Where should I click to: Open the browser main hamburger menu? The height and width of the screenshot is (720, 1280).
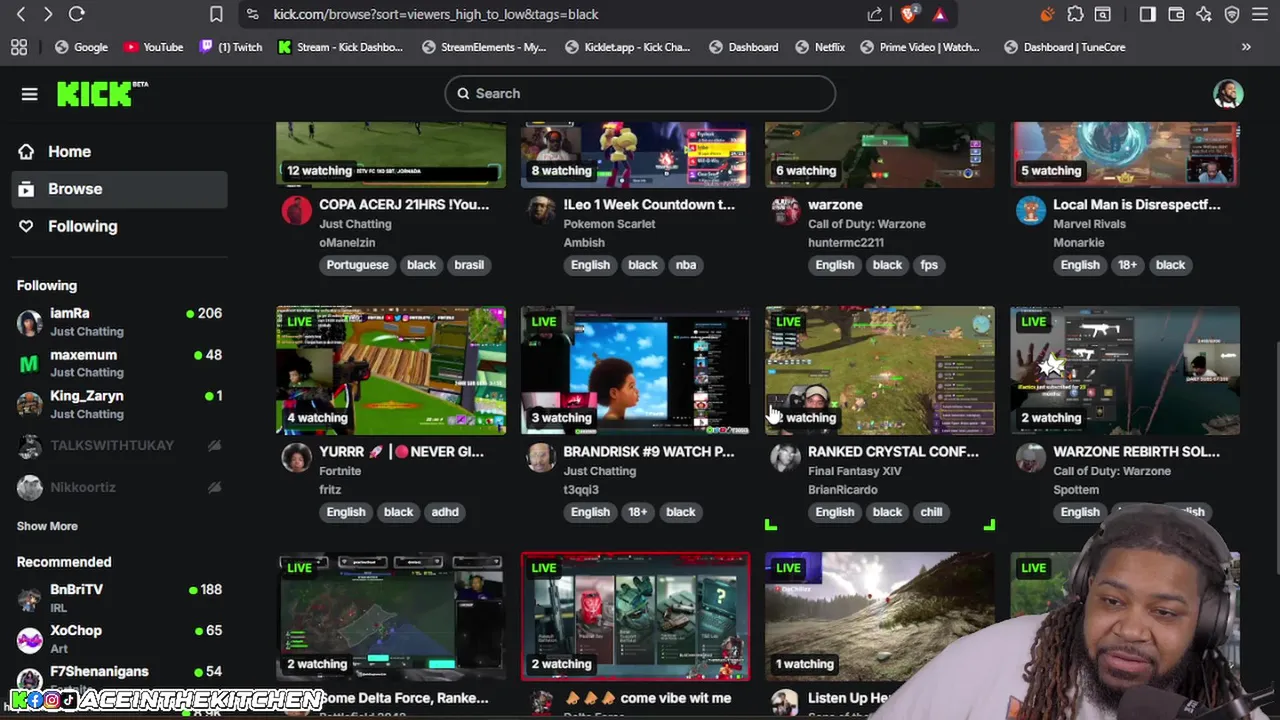point(1260,14)
